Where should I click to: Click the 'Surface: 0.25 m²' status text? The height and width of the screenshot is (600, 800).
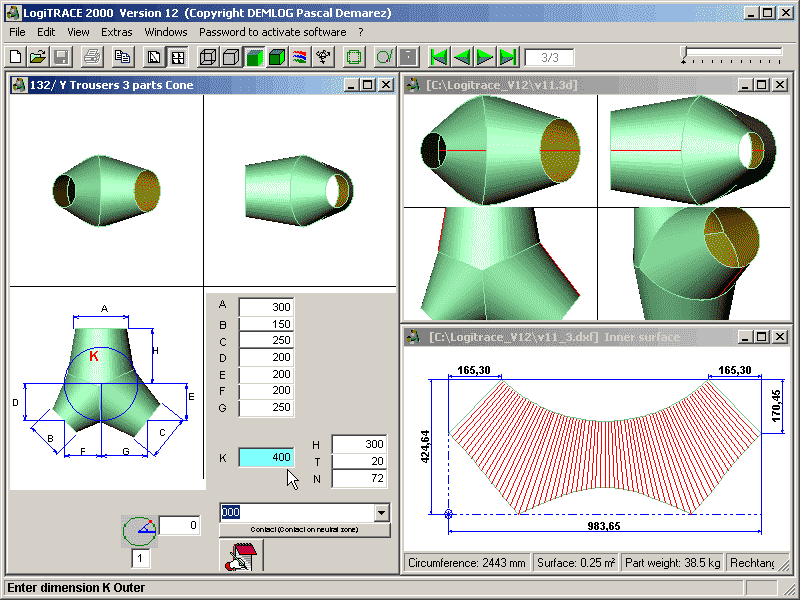pyautogui.click(x=576, y=563)
